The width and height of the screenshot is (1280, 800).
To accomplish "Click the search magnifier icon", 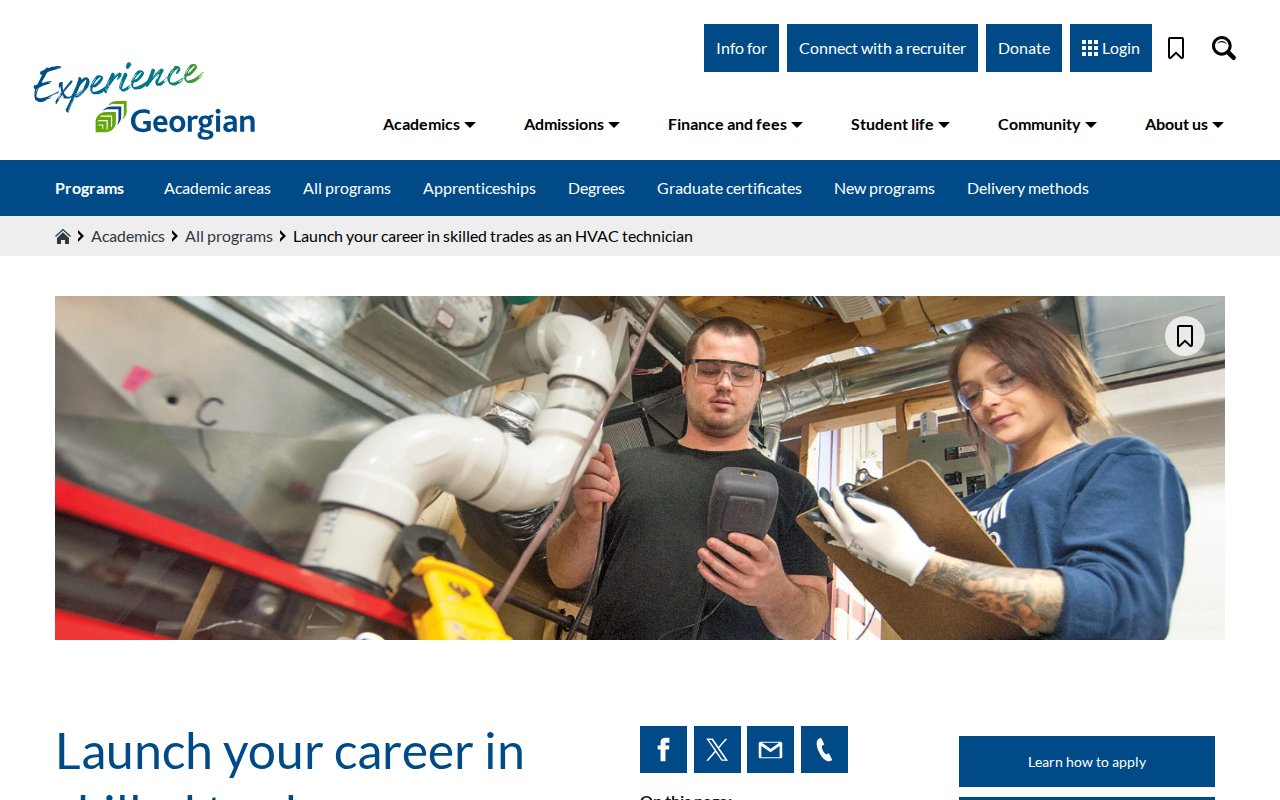I will tap(1223, 48).
